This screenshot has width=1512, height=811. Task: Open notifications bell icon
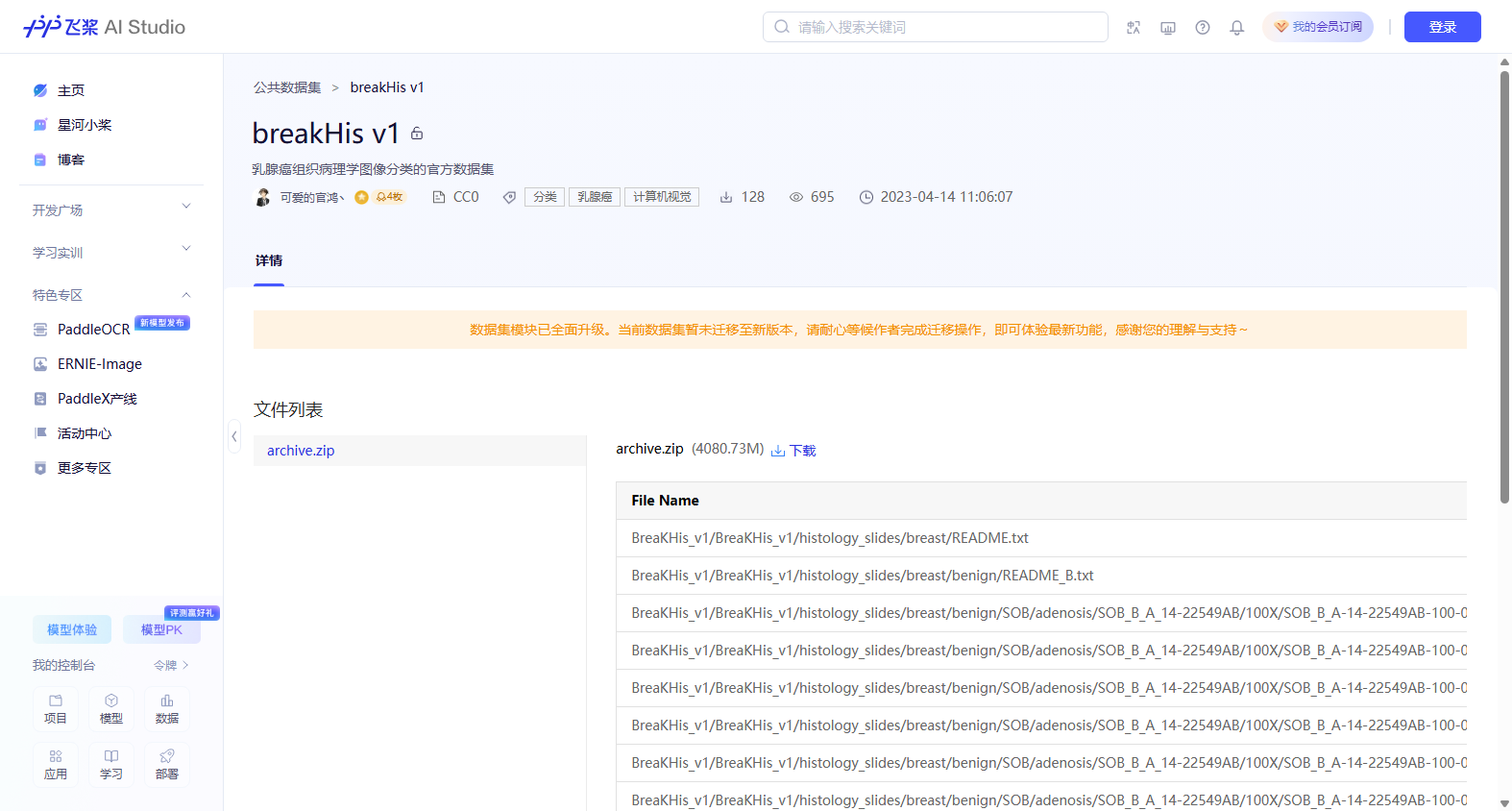click(1237, 28)
